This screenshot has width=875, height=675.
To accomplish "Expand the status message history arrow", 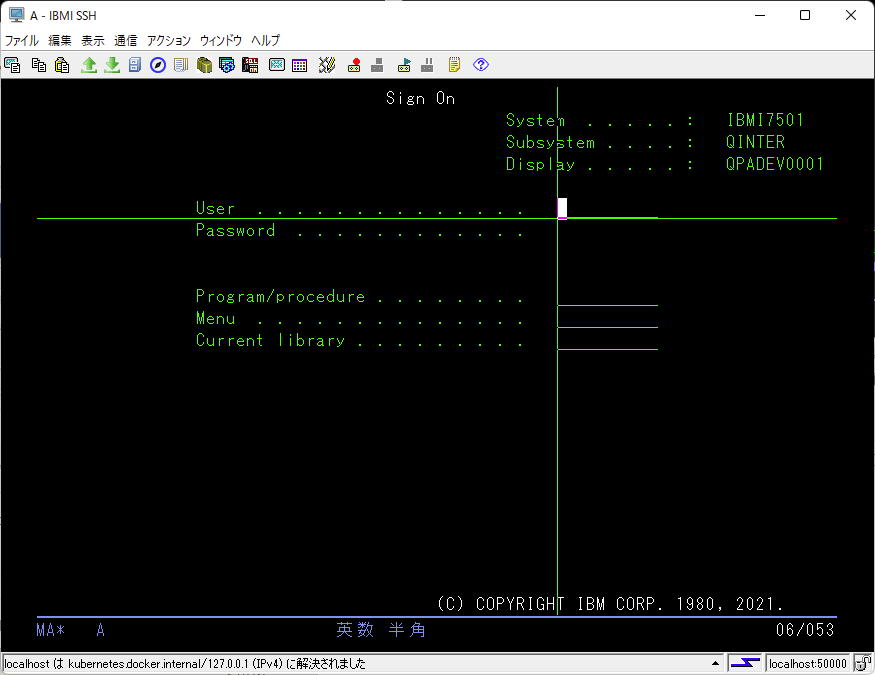I will (x=715, y=663).
